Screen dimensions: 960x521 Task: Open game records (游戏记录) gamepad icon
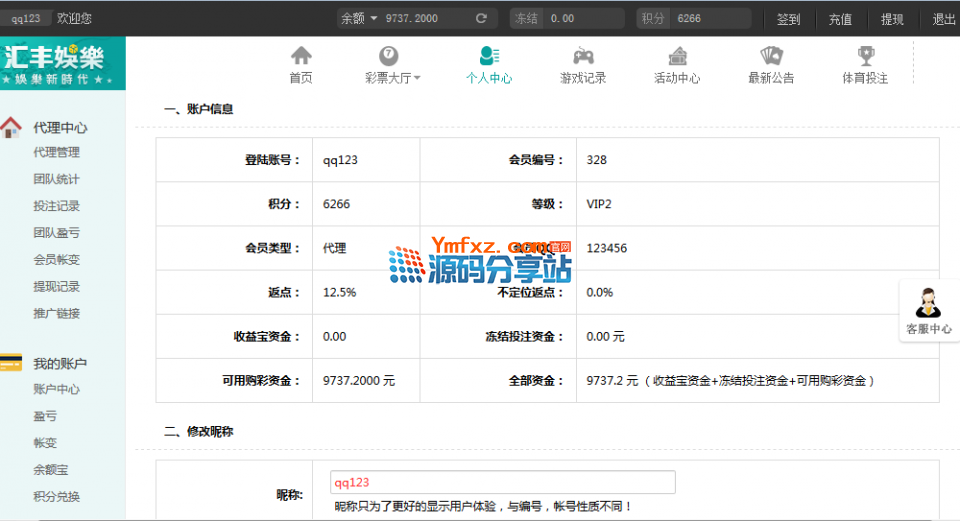(x=583, y=56)
